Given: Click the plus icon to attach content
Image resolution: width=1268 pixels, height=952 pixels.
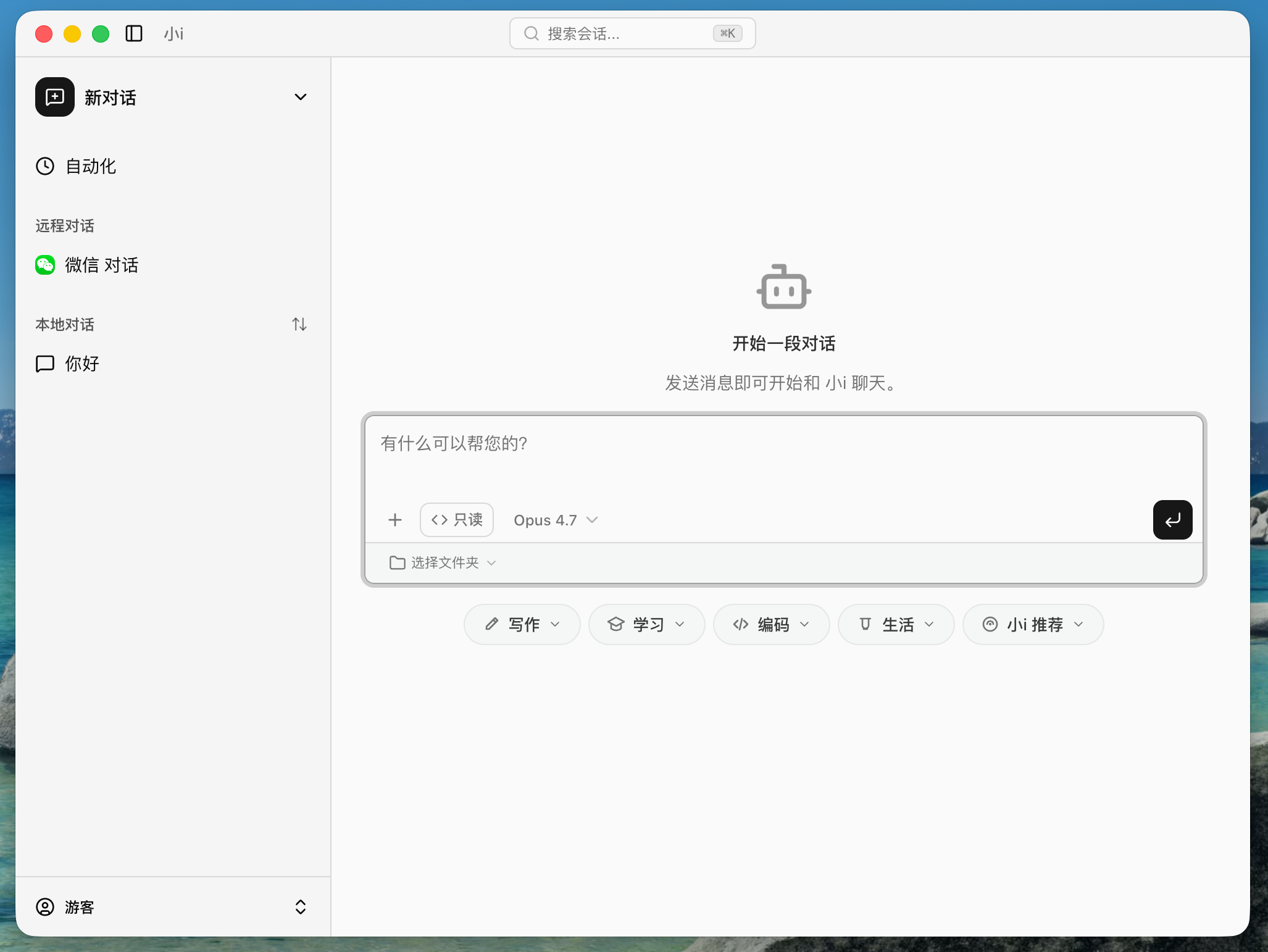Looking at the screenshot, I should point(394,520).
